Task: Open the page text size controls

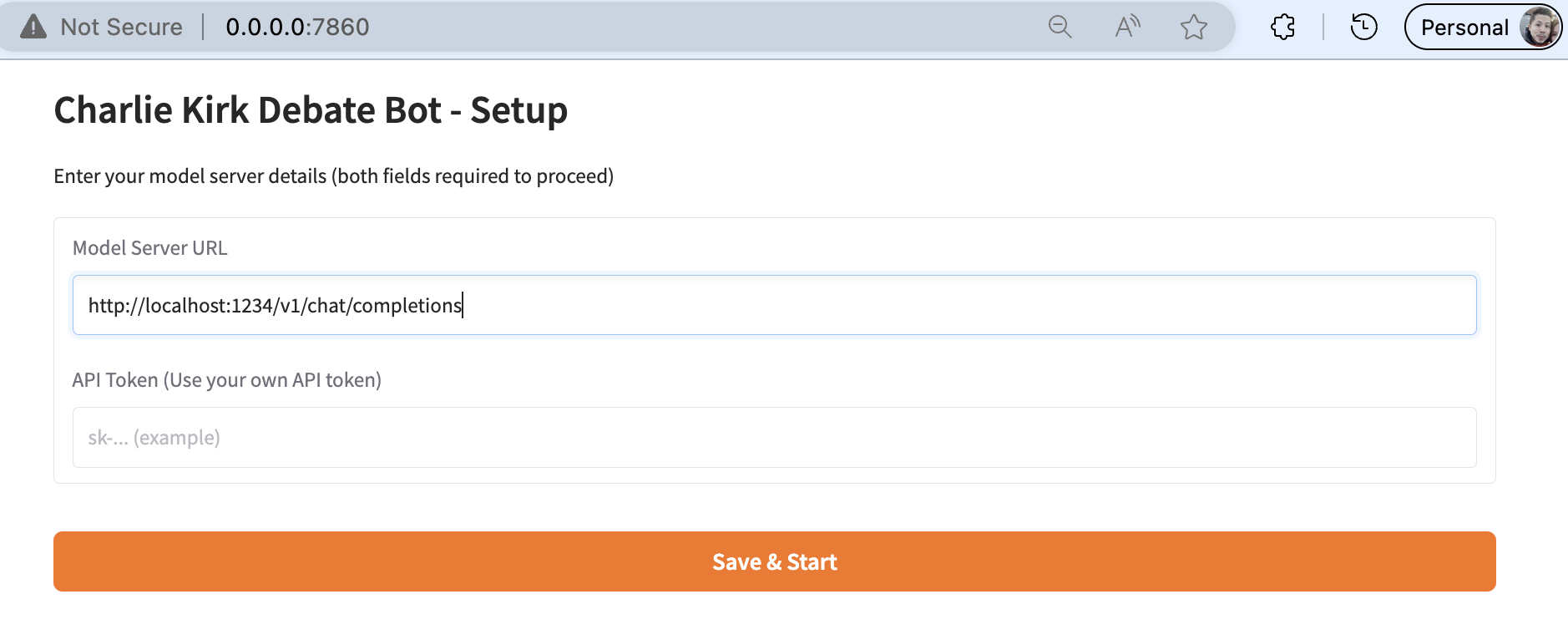Action: 1126,26
